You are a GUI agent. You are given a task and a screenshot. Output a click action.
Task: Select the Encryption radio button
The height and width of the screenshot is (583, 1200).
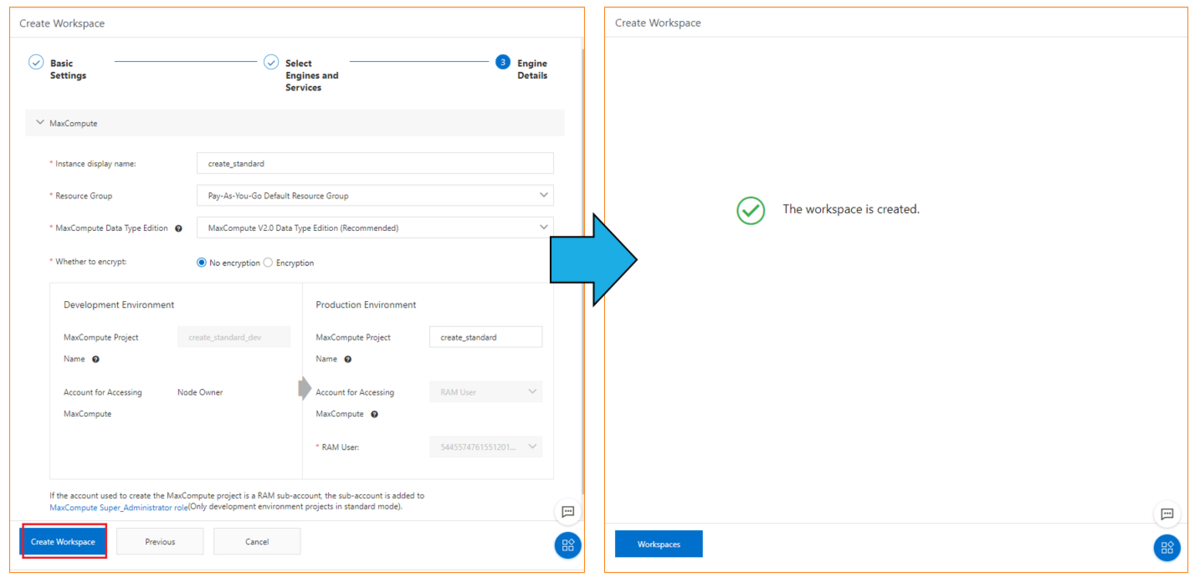(268, 263)
